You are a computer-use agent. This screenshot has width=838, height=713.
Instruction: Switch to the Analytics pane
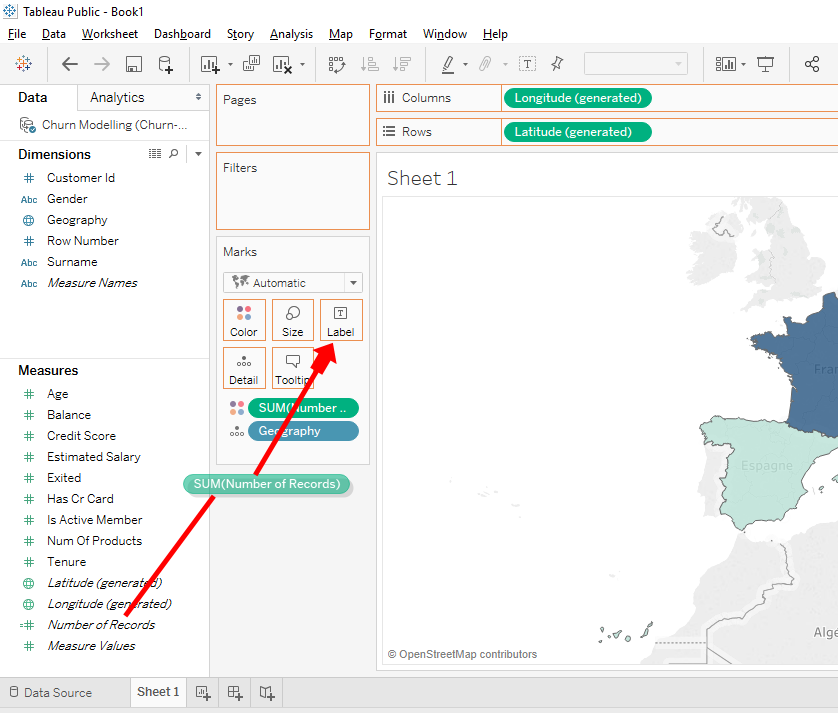click(x=117, y=98)
